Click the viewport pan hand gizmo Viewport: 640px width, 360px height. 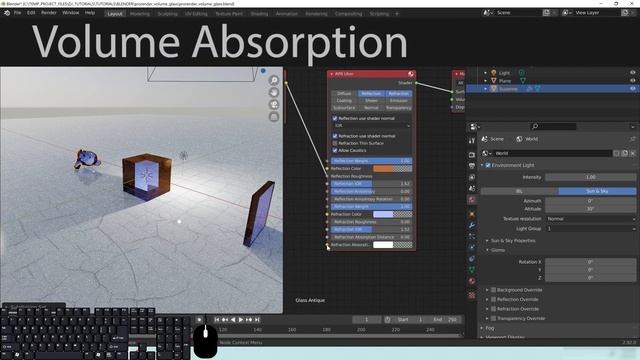pos(274,93)
